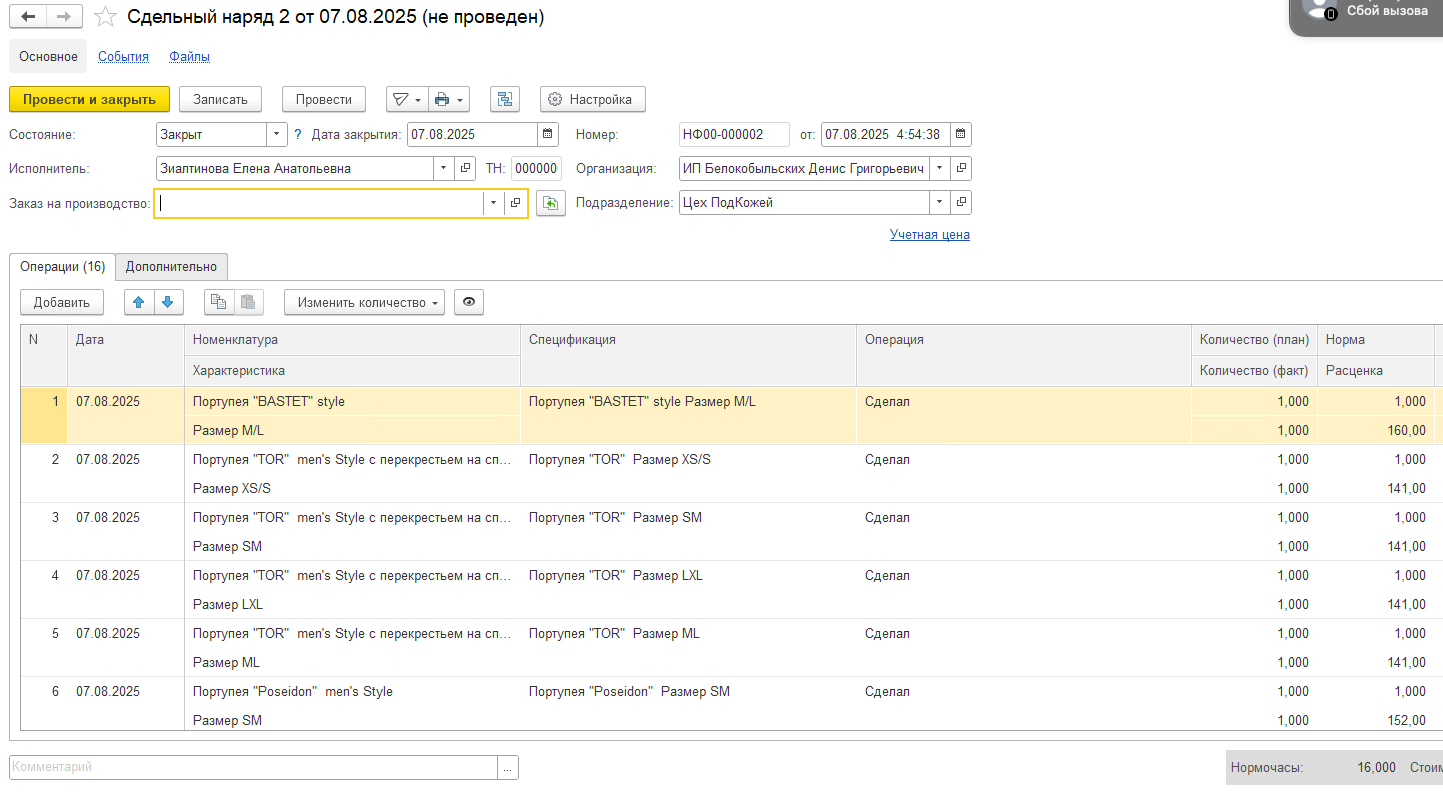Open comment editor with ellipsis button
The width and height of the screenshot is (1443, 800).
[x=508, y=767]
